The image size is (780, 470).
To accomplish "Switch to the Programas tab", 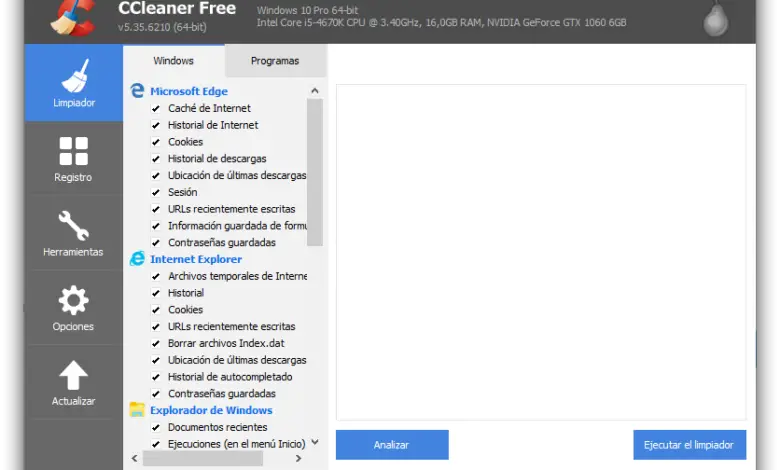I will click(x=275, y=61).
